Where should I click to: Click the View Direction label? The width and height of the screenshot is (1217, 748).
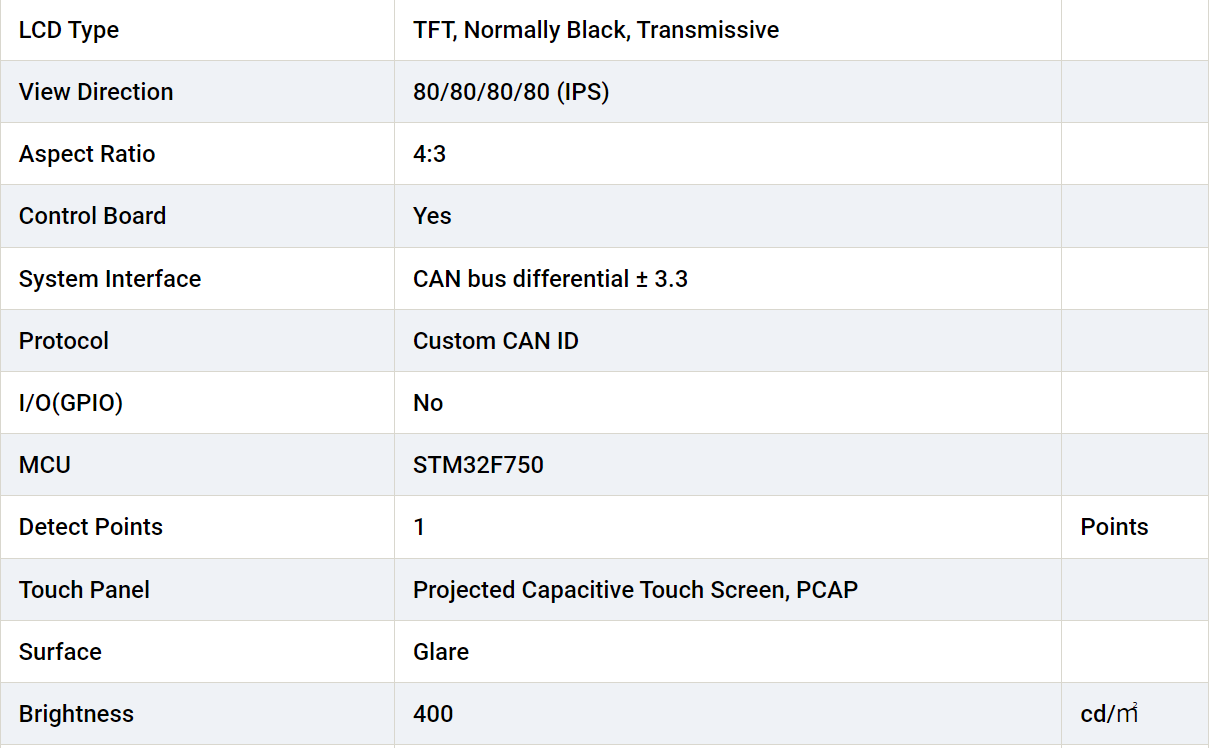coord(96,92)
